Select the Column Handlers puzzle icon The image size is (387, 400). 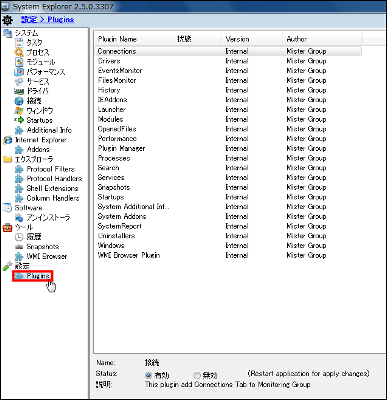click(19, 198)
